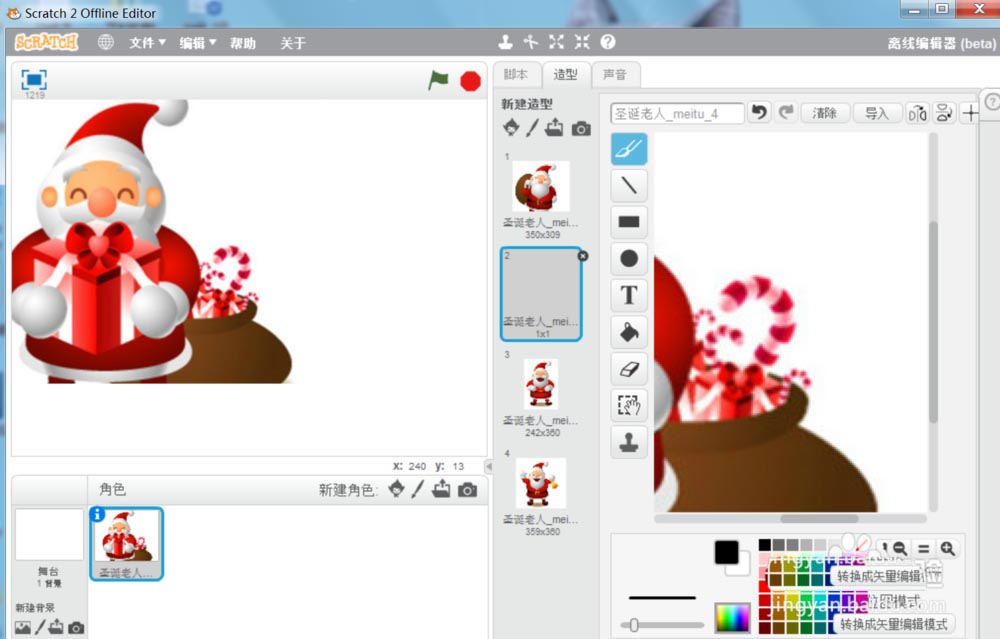Switch to the 脚本 tab
This screenshot has width=1000, height=639.
(516, 74)
